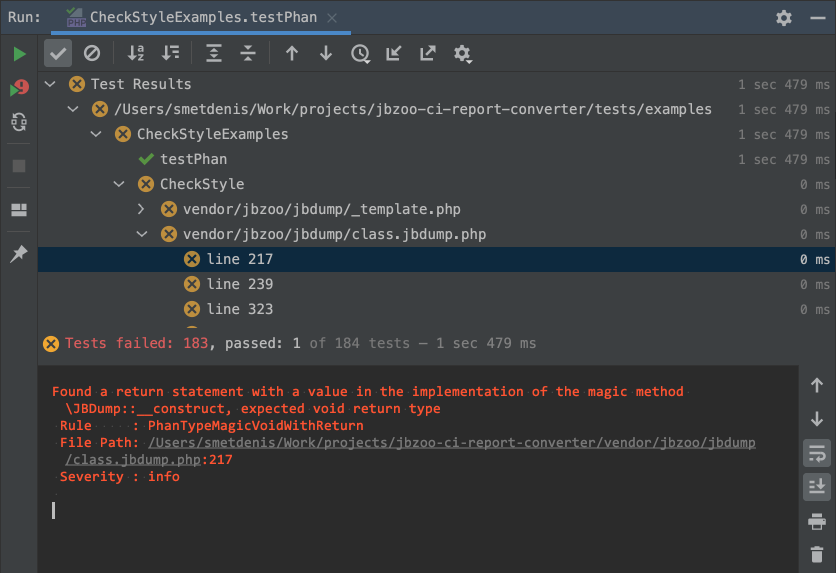Clear all console output trash icon
The height and width of the screenshot is (573, 836).
[x=817, y=555]
